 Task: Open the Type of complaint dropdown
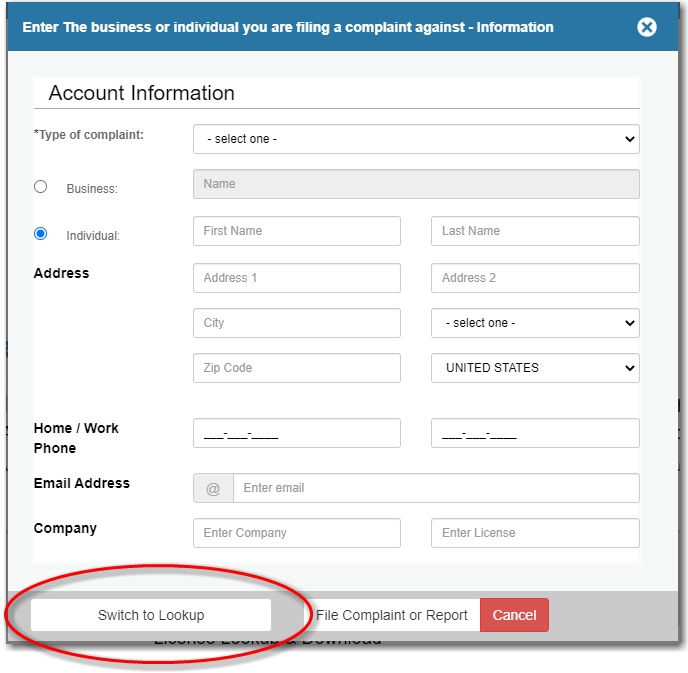[416, 139]
